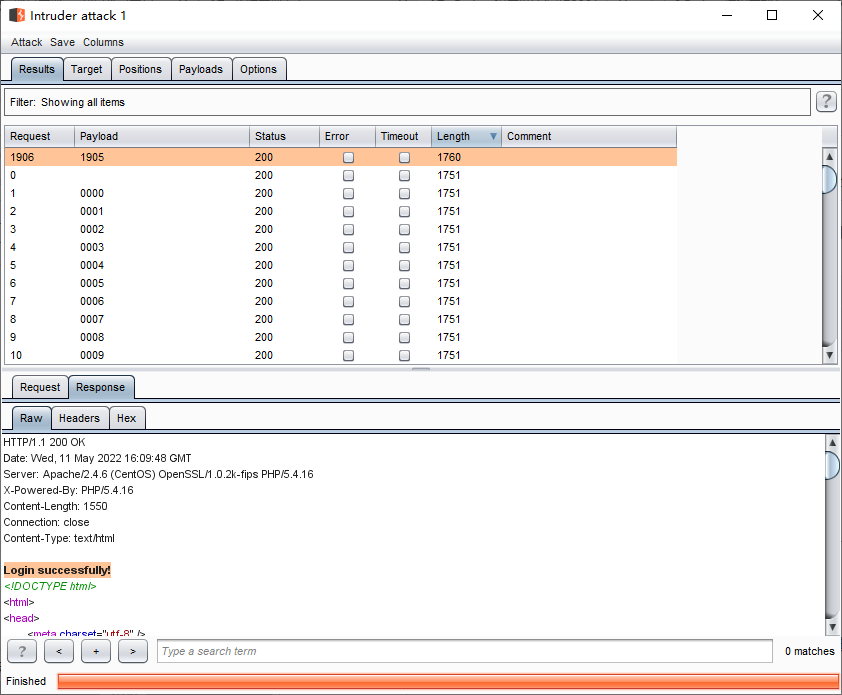The image size is (842, 695).
Task: Open the Attack menu
Action: (x=27, y=42)
